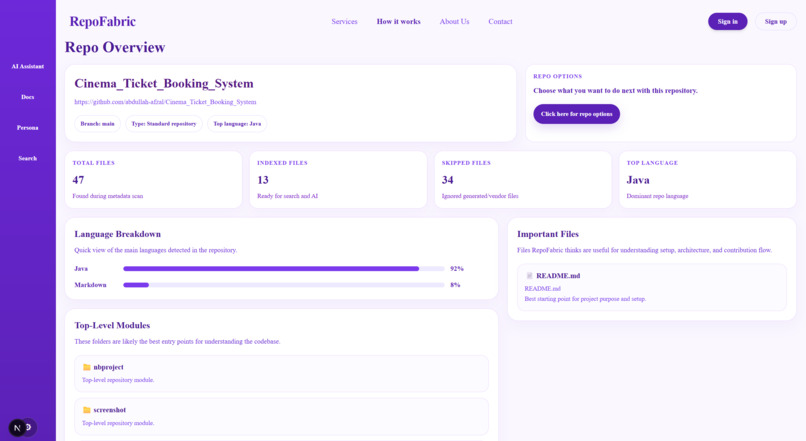
Task: Open the Contact page link
Action: click(500, 22)
